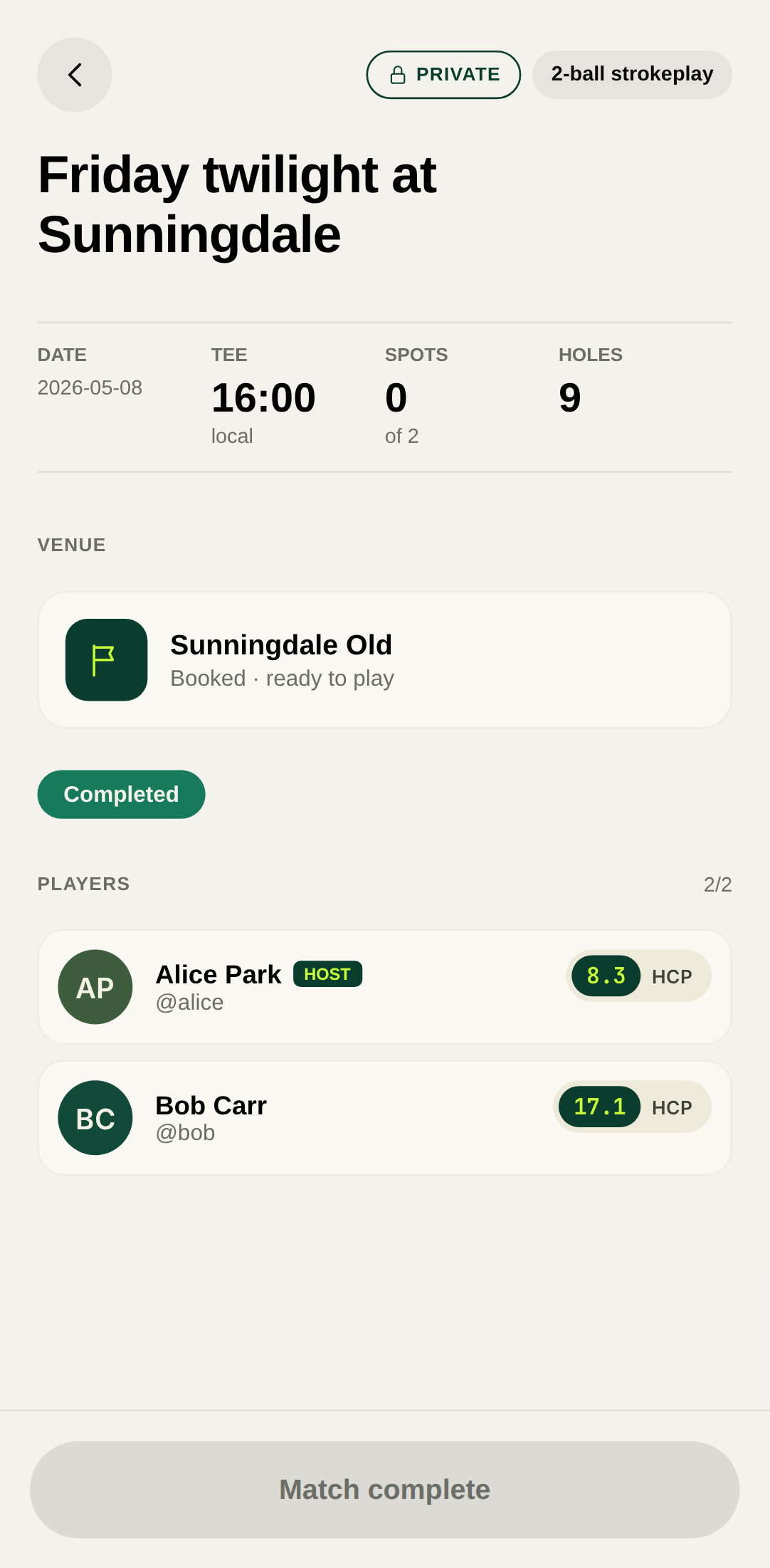Tap the HOST badge beside Alice Park

tap(327, 974)
